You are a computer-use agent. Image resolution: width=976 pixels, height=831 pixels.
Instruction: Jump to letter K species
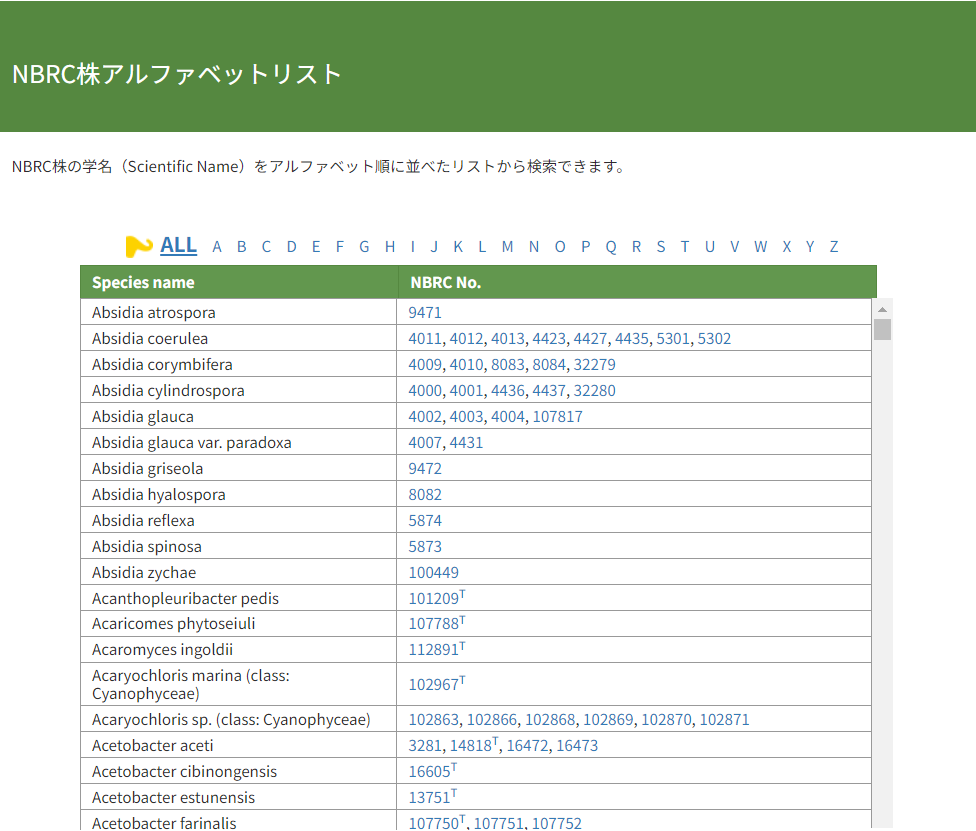[458, 247]
